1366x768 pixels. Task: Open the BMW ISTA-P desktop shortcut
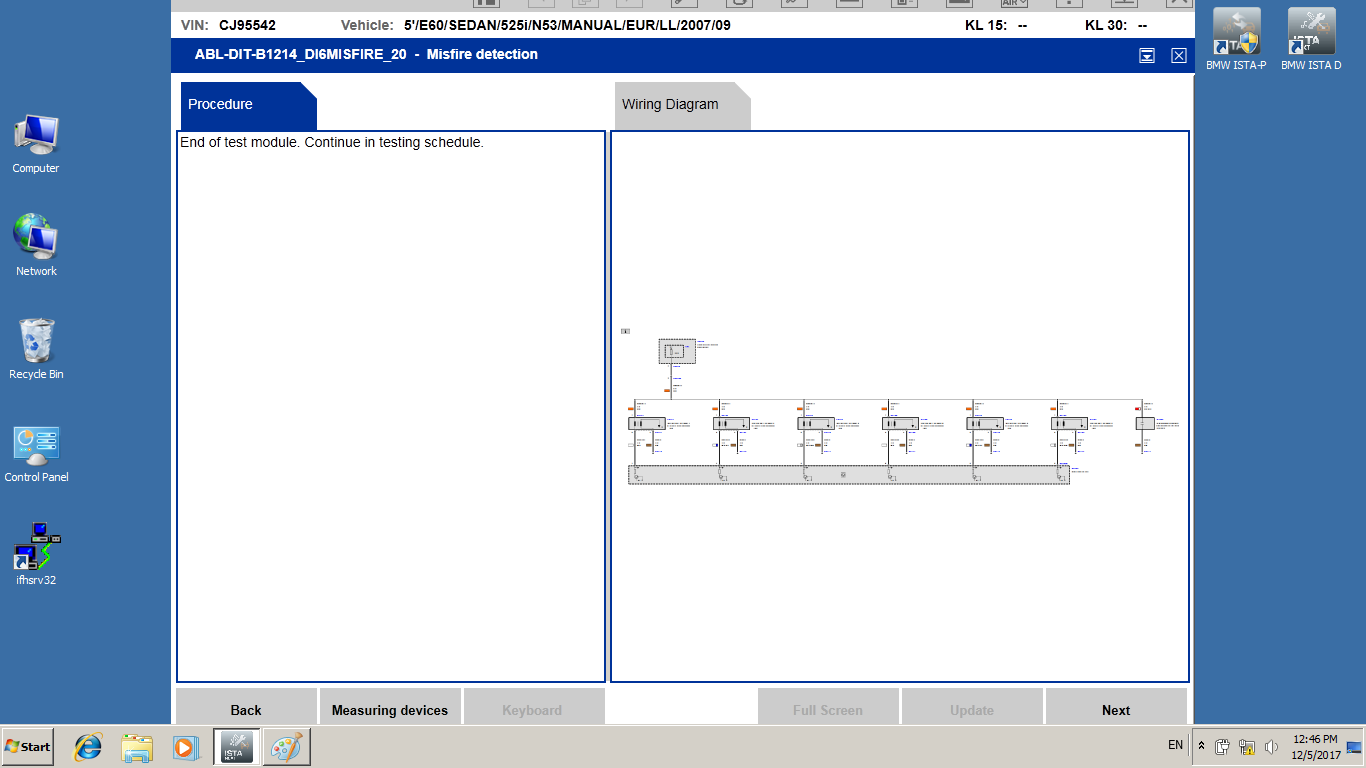(1235, 38)
